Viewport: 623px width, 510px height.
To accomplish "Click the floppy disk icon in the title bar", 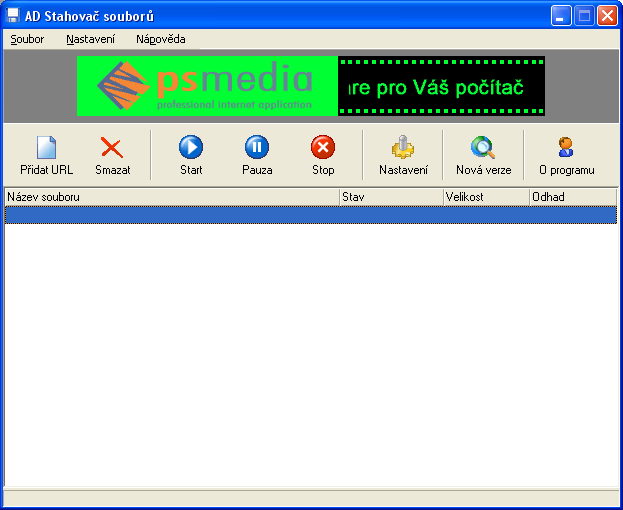I will click(13, 16).
